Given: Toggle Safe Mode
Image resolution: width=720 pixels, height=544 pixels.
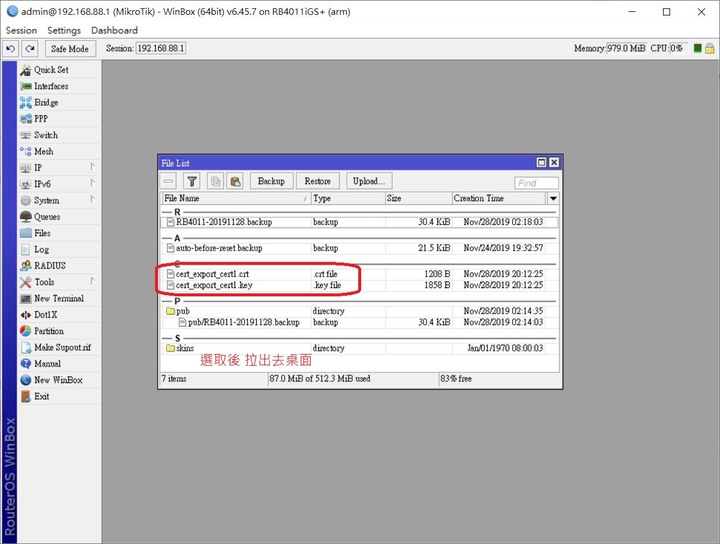Looking at the screenshot, I should (70, 49).
